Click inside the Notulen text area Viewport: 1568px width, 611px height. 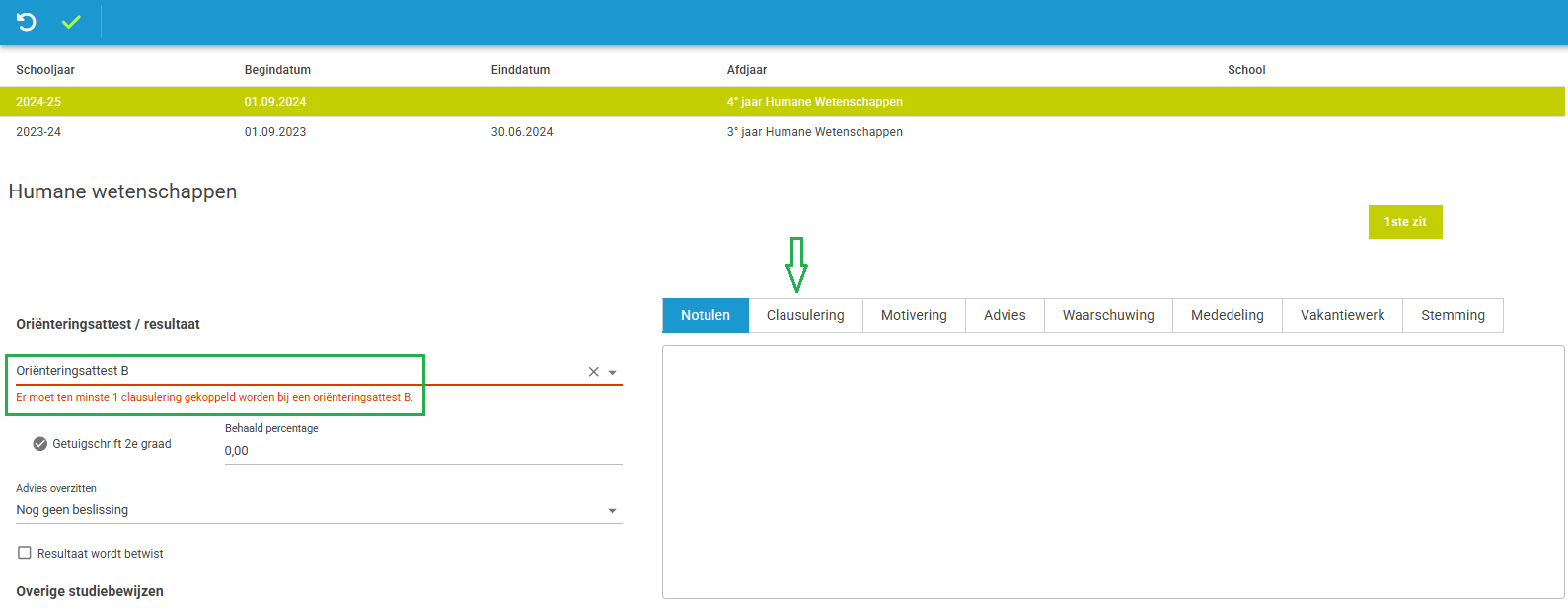pyautogui.click(x=1112, y=472)
